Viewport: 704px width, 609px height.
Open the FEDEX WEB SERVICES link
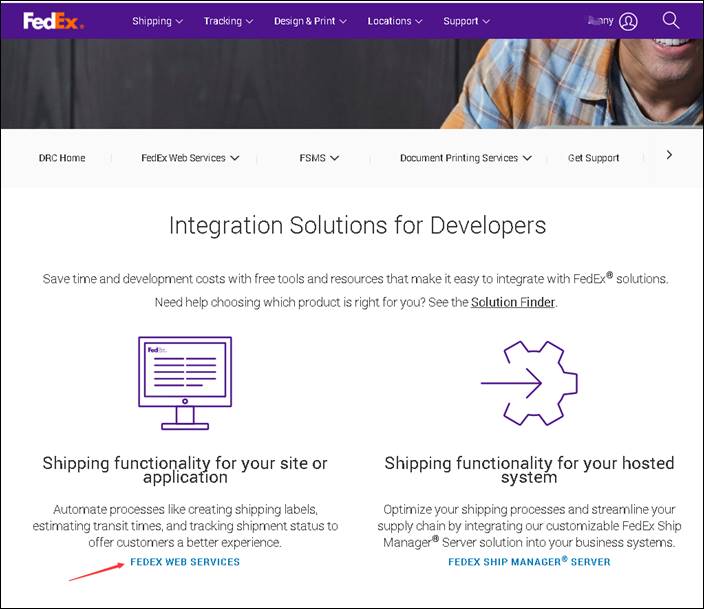pos(185,562)
